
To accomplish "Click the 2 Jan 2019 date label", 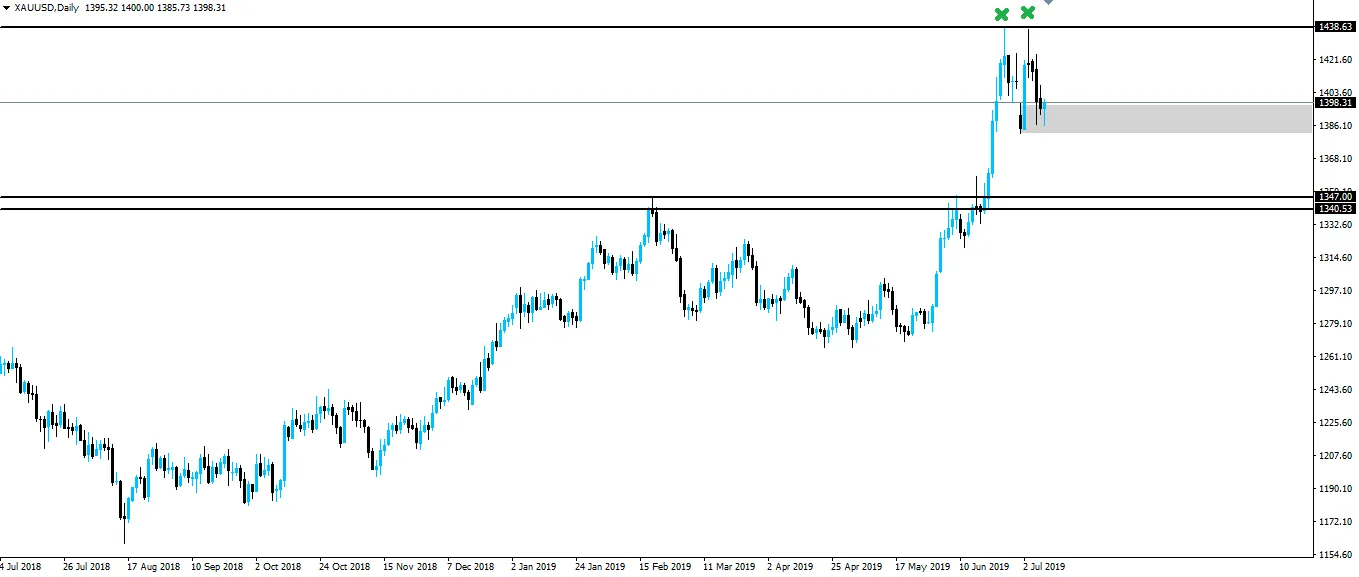I will pos(535,566).
